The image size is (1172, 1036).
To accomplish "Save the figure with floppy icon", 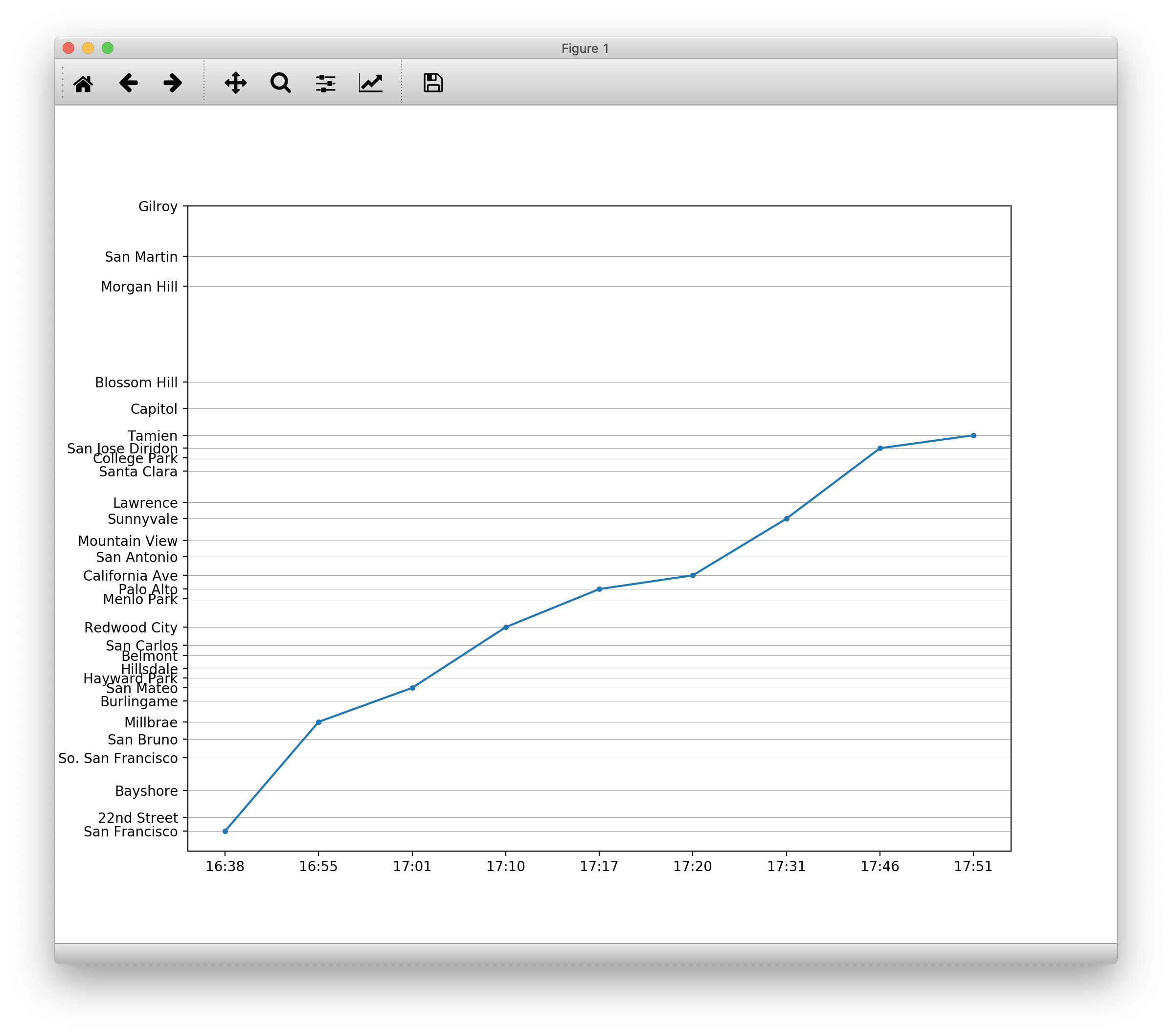I will (x=433, y=83).
